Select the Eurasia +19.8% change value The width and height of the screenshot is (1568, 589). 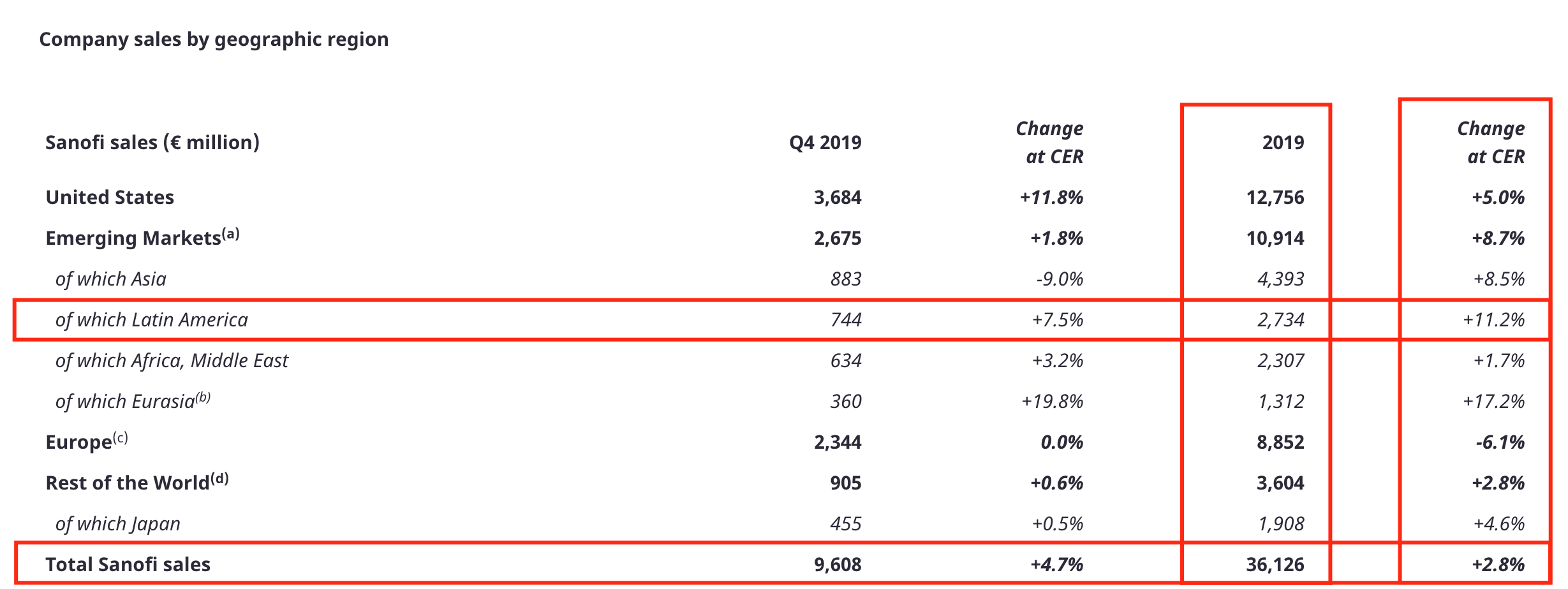[1052, 402]
